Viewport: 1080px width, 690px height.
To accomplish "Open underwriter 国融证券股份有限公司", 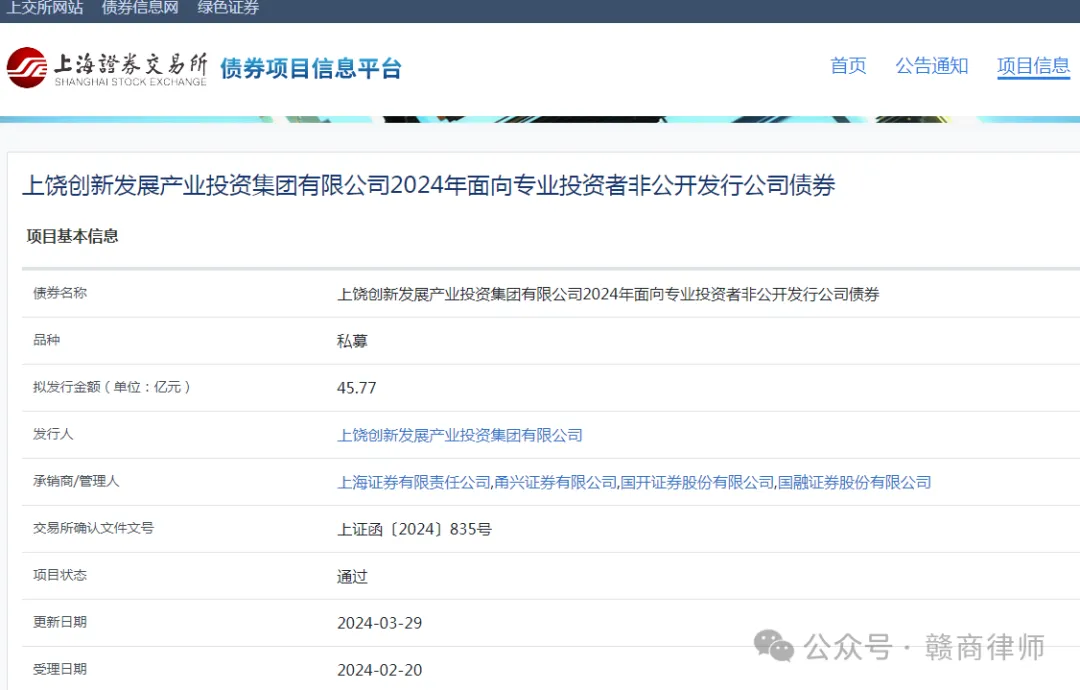I will (x=855, y=482).
